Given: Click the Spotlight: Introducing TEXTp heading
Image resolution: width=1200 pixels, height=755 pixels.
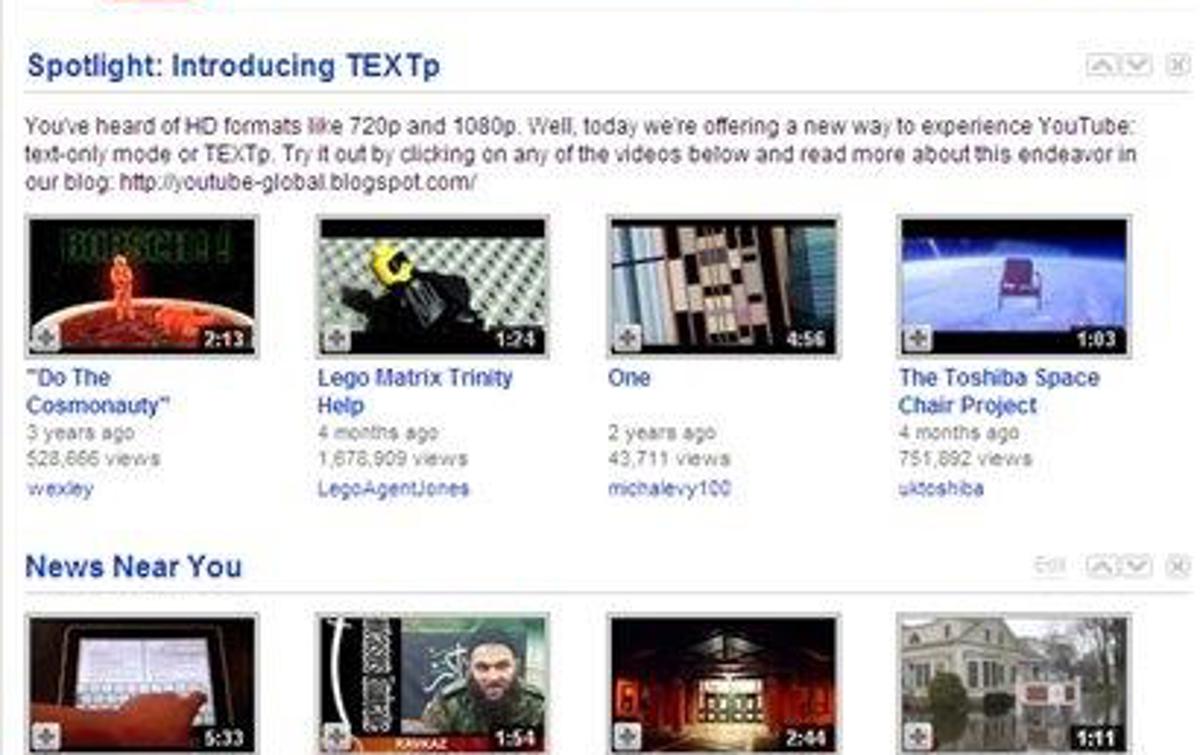Looking at the screenshot, I should (x=233, y=67).
